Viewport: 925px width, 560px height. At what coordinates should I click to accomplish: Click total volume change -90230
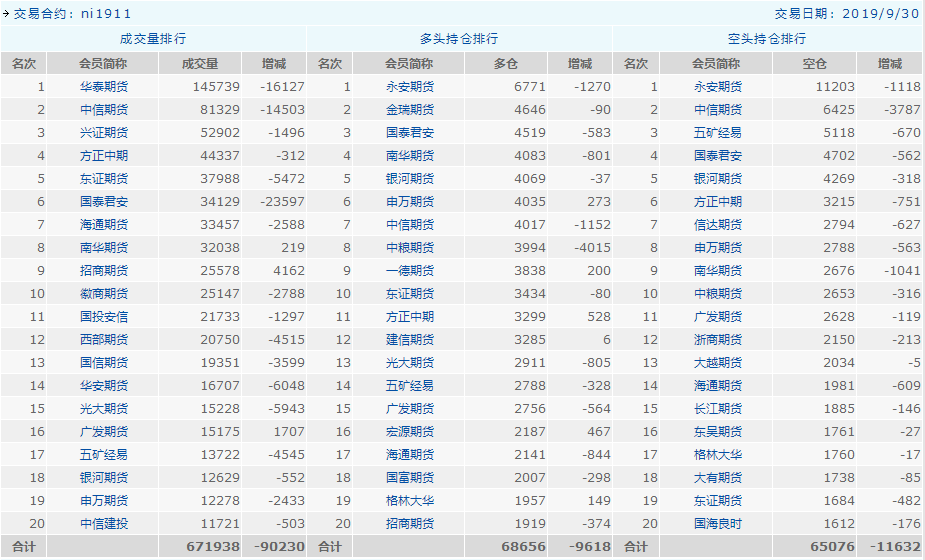click(280, 547)
